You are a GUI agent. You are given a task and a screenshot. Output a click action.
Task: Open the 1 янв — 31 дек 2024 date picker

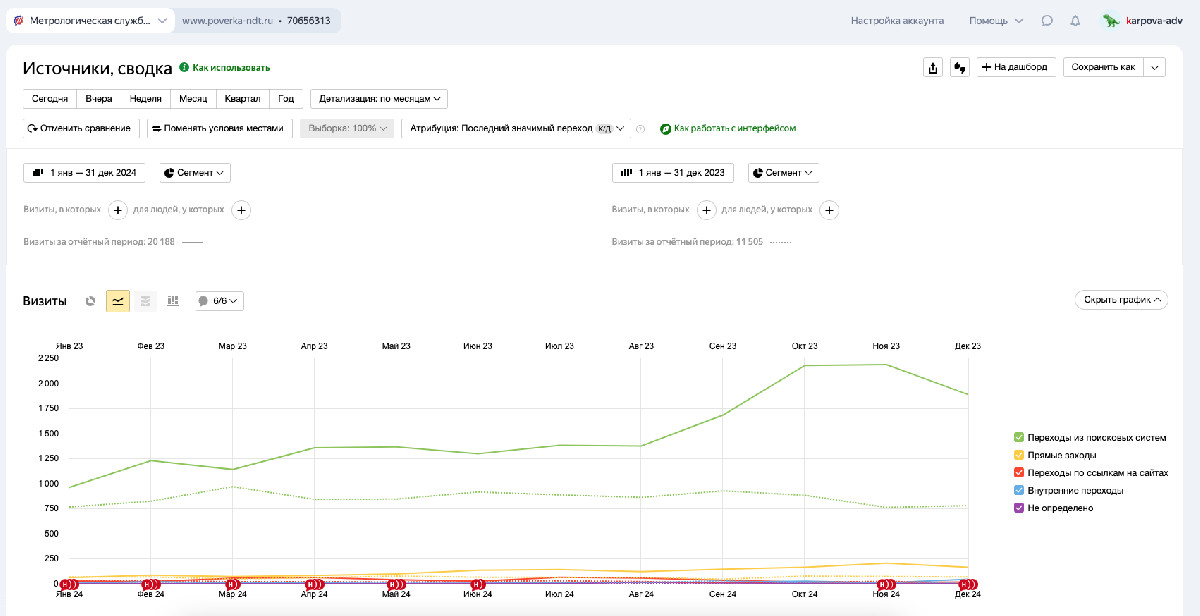[x=85, y=173]
